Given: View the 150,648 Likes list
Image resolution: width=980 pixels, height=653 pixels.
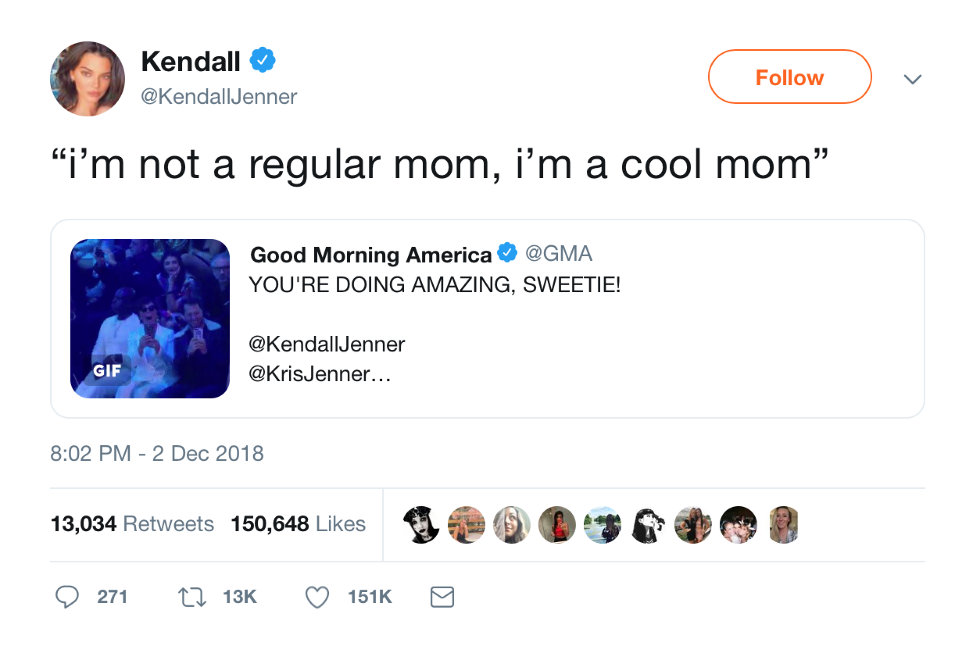Looking at the screenshot, I should coord(298,524).
